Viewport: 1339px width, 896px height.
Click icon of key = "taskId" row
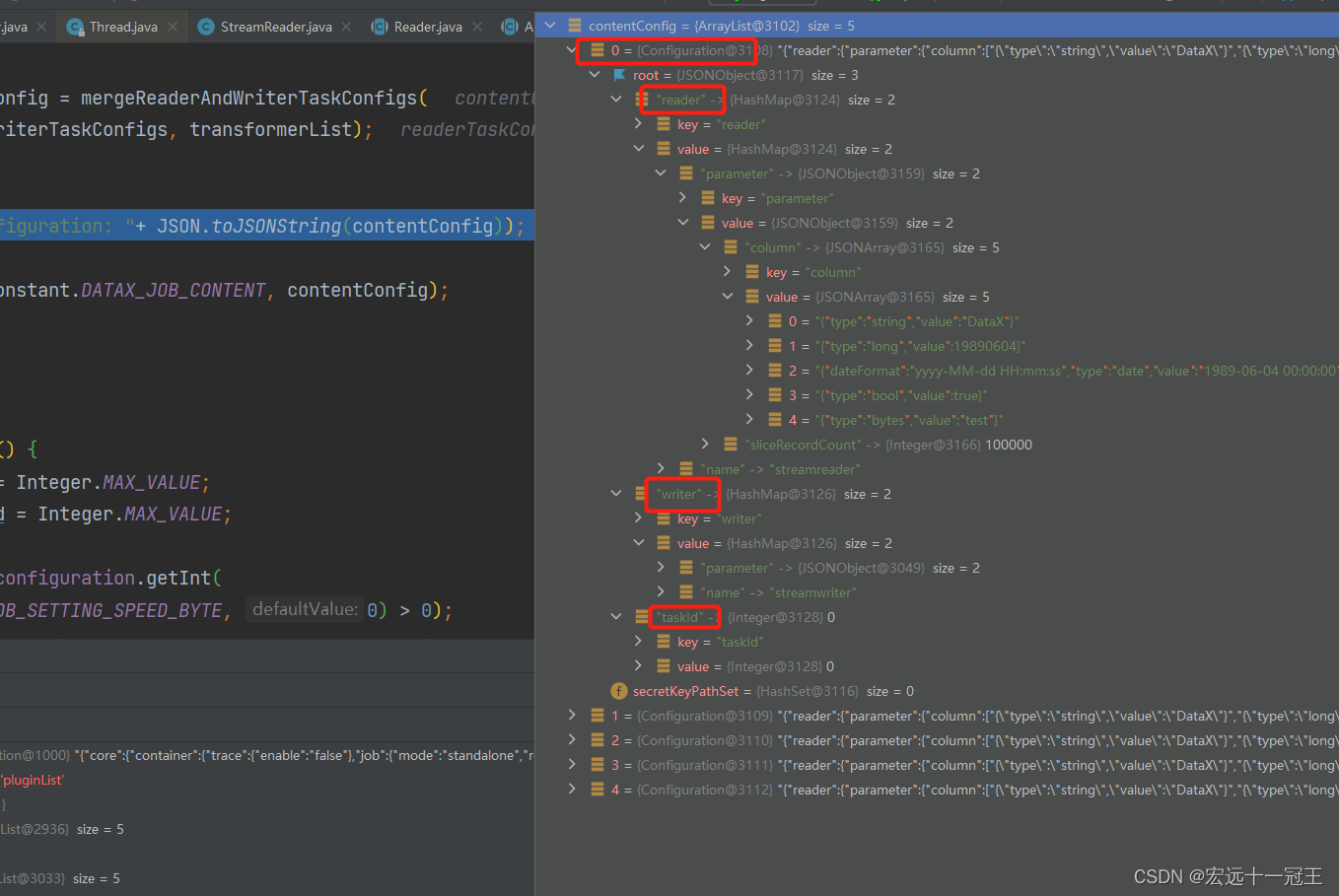coord(664,642)
